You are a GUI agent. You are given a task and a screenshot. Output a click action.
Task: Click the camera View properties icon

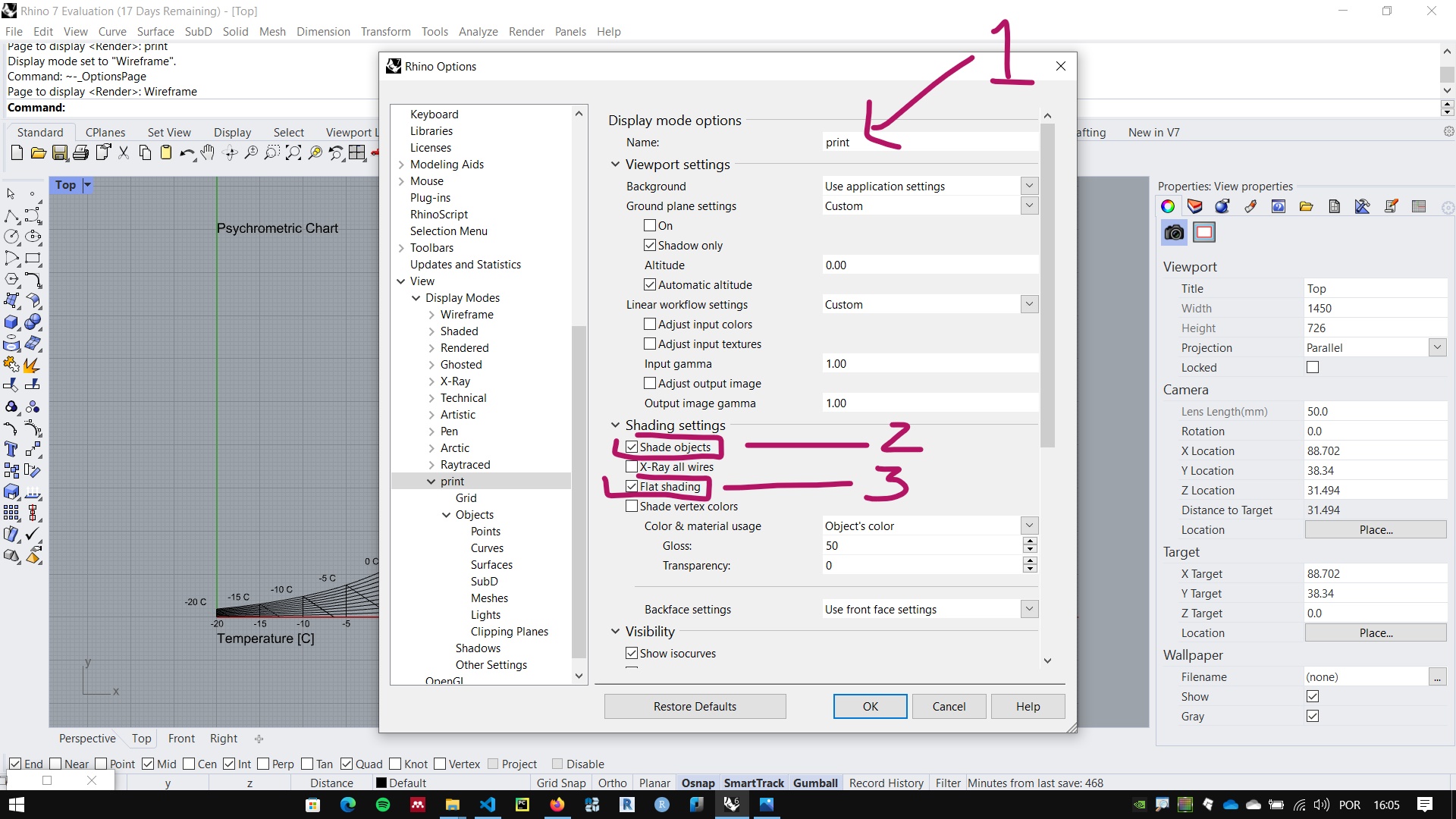(x=1174, y=233)
